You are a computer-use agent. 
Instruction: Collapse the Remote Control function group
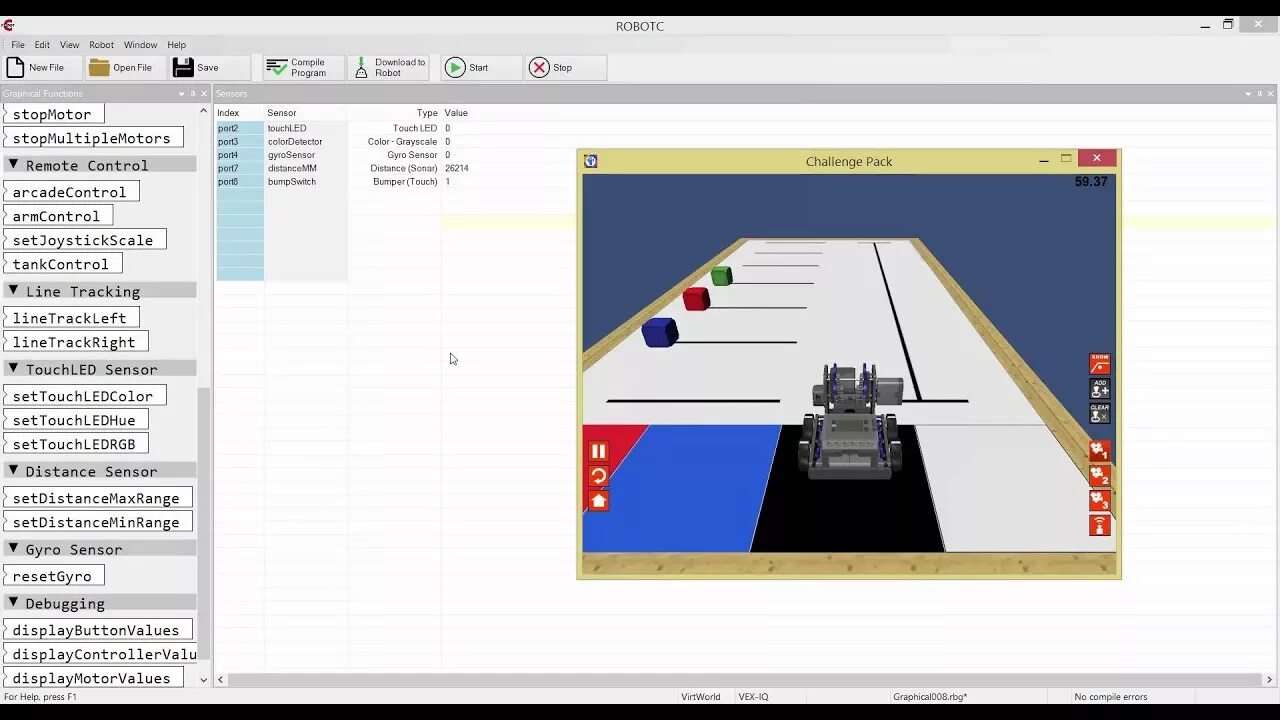[14, 165]
